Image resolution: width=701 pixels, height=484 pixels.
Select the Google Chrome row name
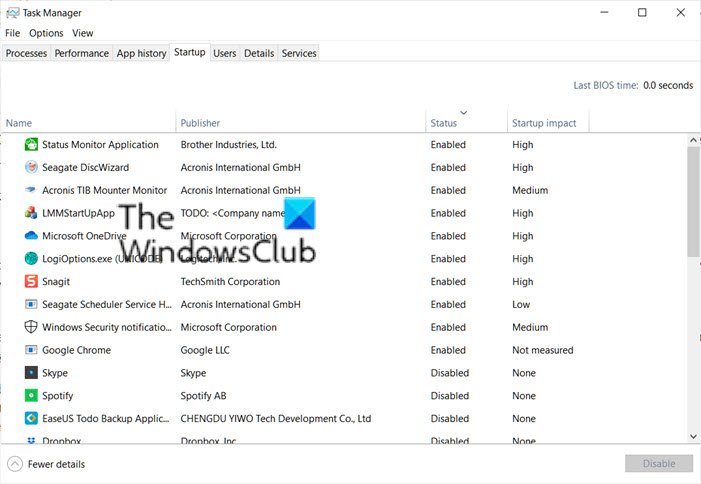point(76,350)
